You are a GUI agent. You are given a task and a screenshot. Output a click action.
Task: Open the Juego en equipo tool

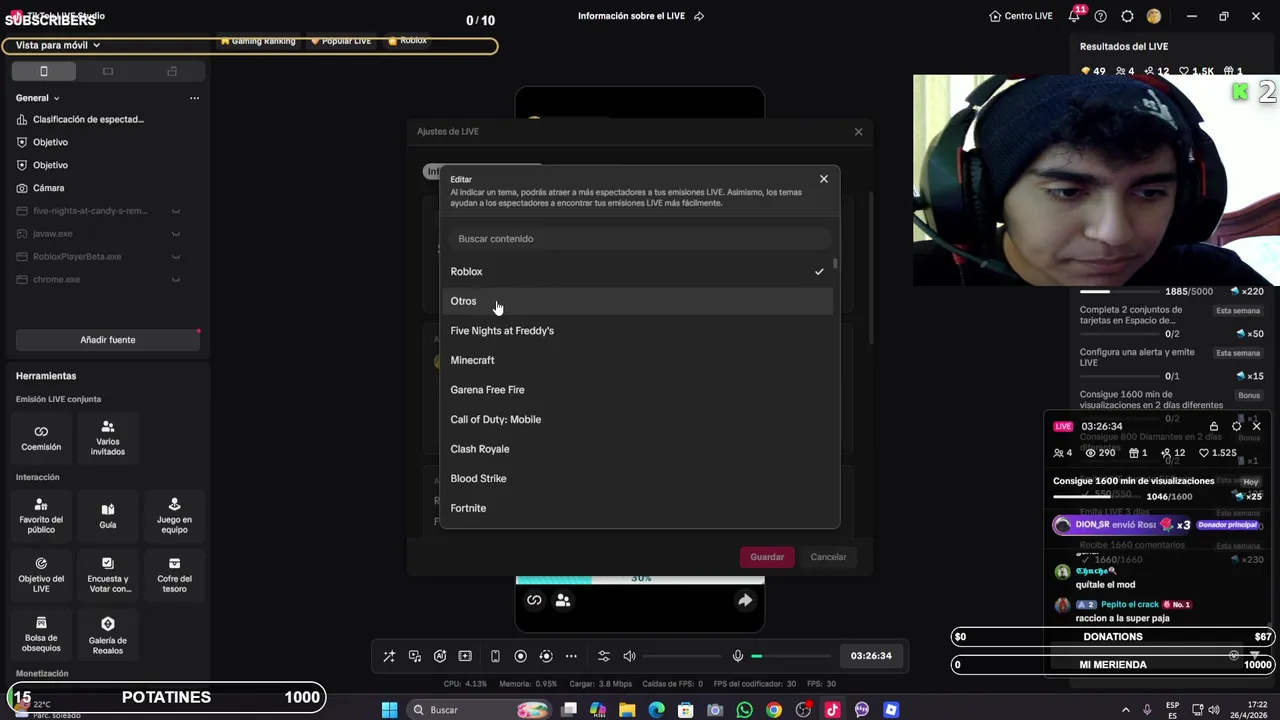[x=174, y=514]
